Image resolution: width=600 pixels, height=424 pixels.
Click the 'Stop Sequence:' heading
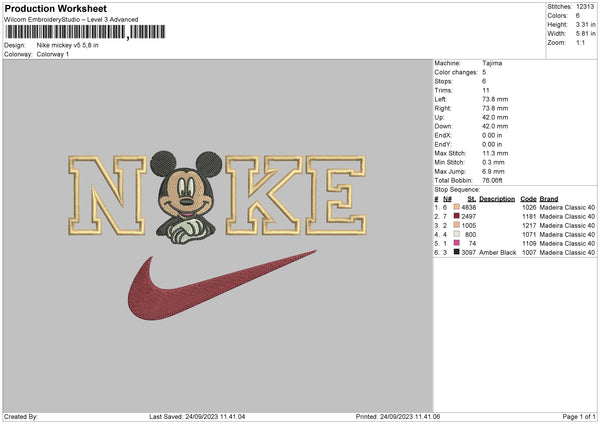[457, 190]
